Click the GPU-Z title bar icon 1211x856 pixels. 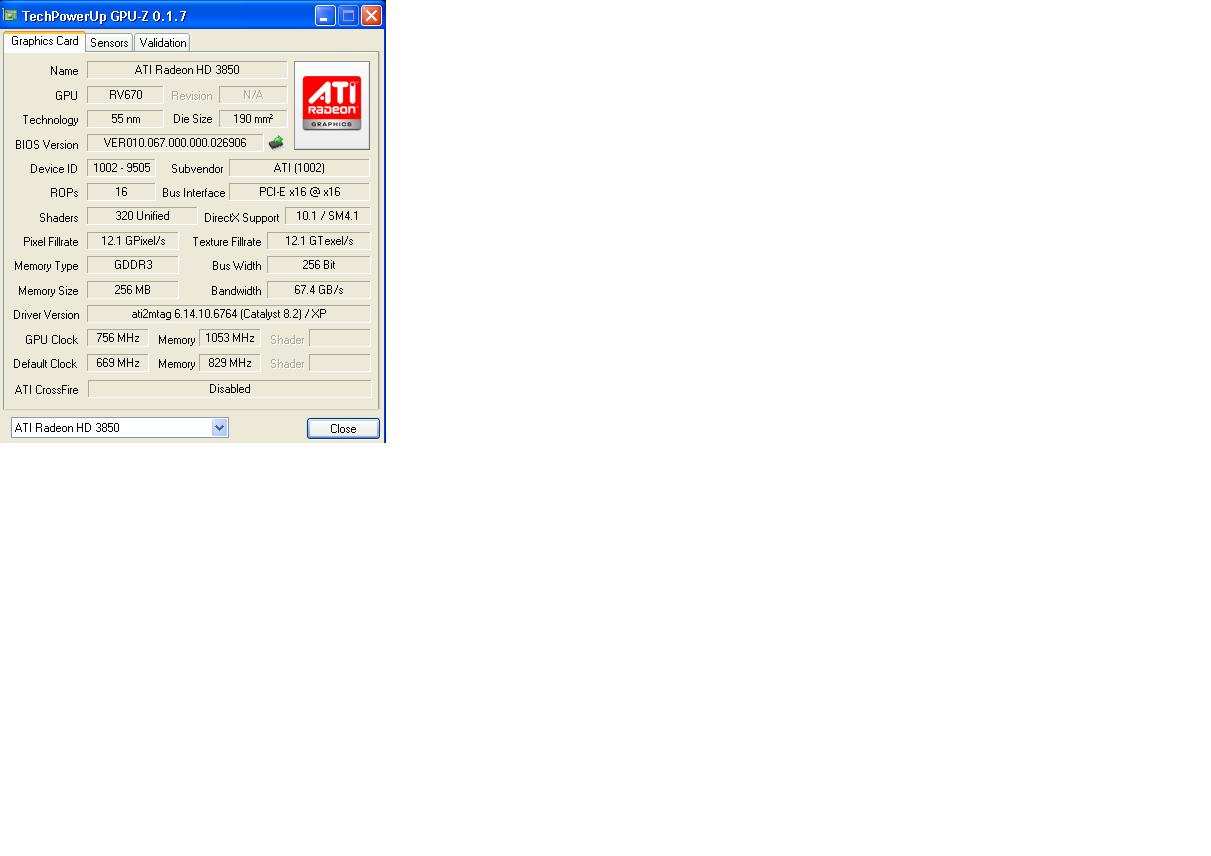point(10,15)
